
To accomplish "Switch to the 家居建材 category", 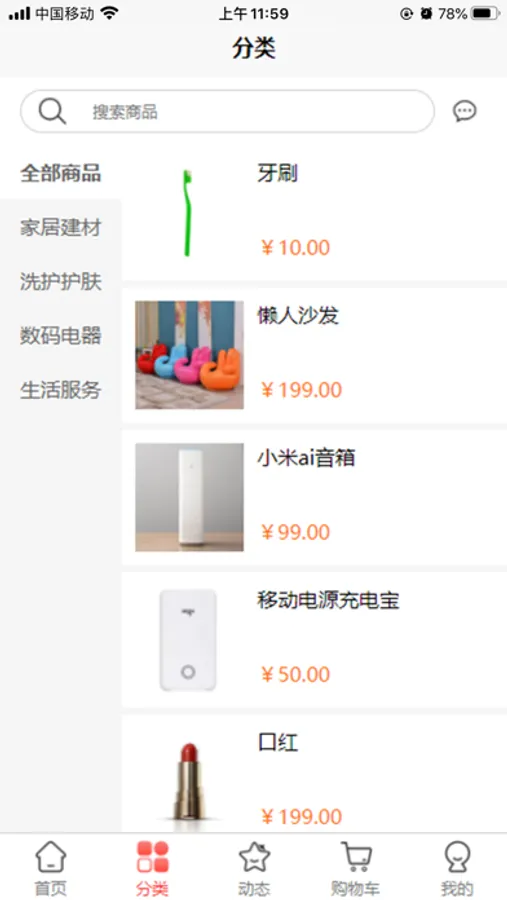I will pyautogui.click(x=61, y=227).
